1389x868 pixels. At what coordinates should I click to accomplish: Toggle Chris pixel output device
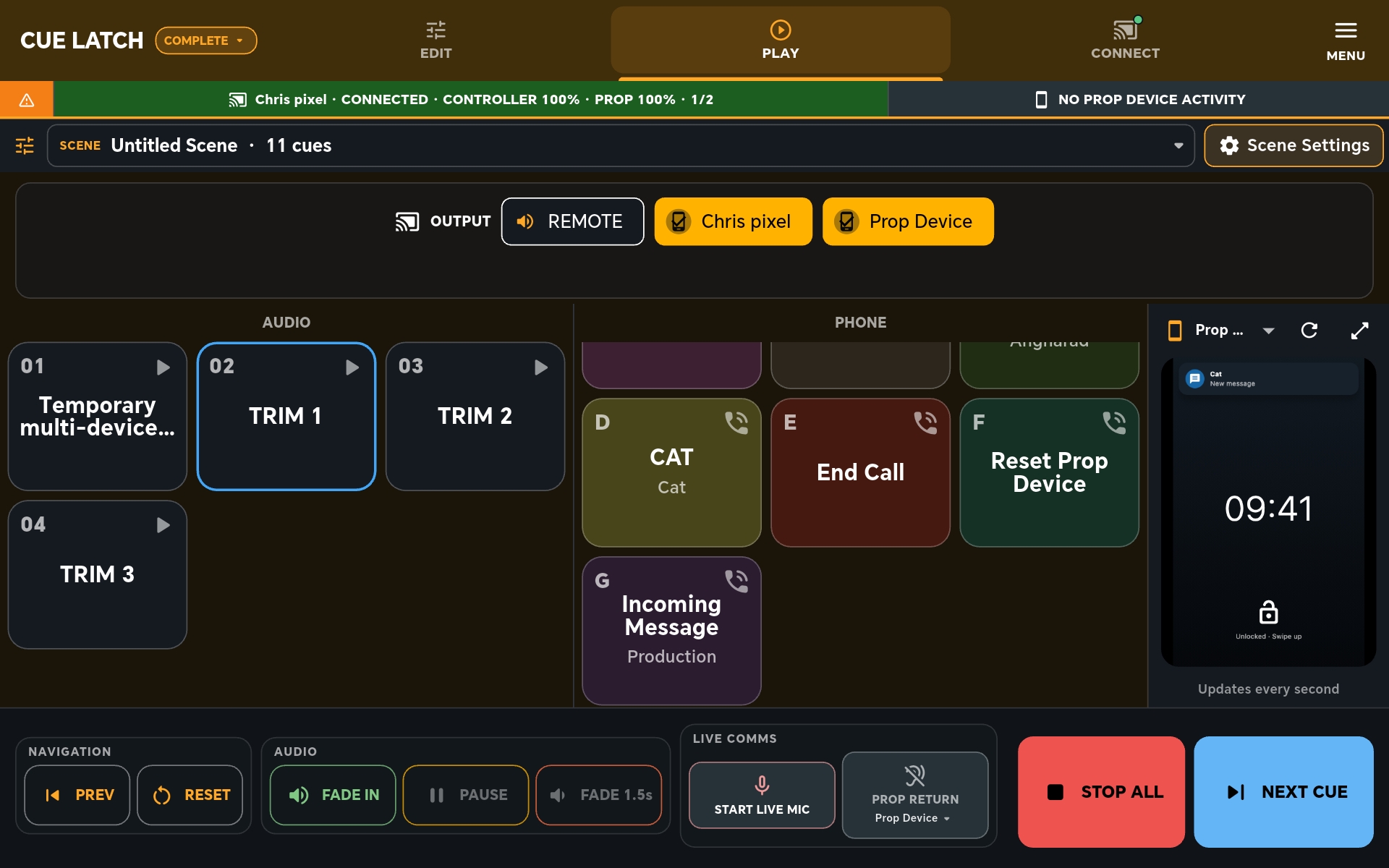tap(733, 221)
